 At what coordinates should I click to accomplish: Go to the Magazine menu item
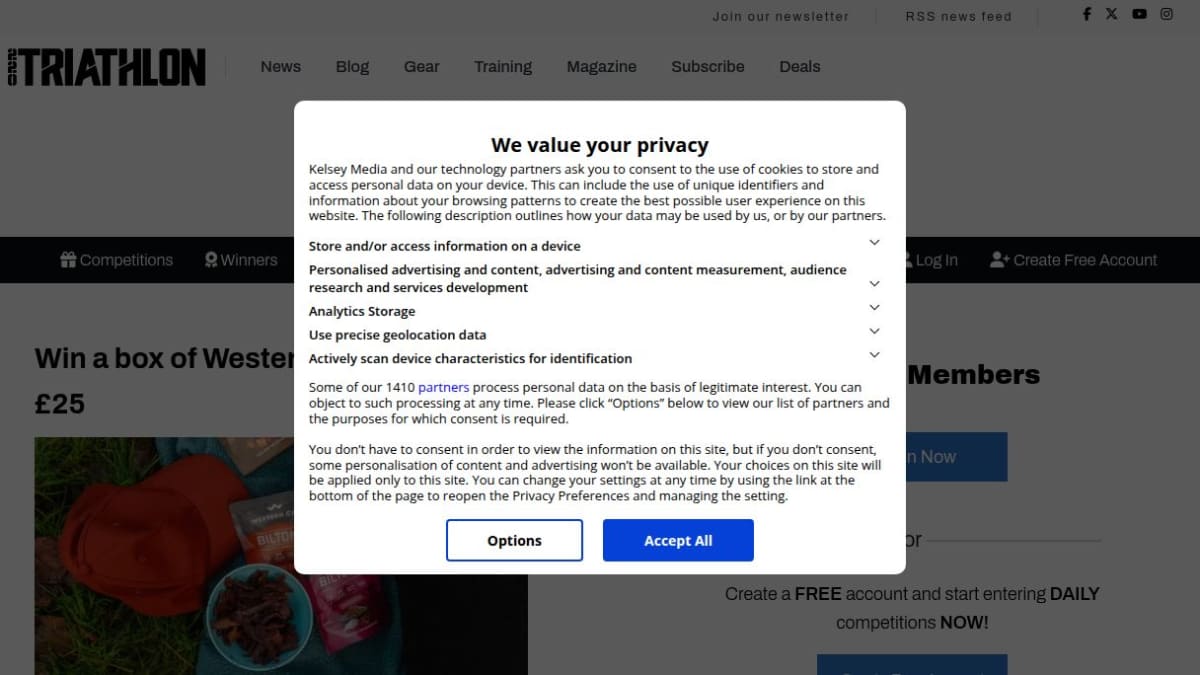[601, 67]
